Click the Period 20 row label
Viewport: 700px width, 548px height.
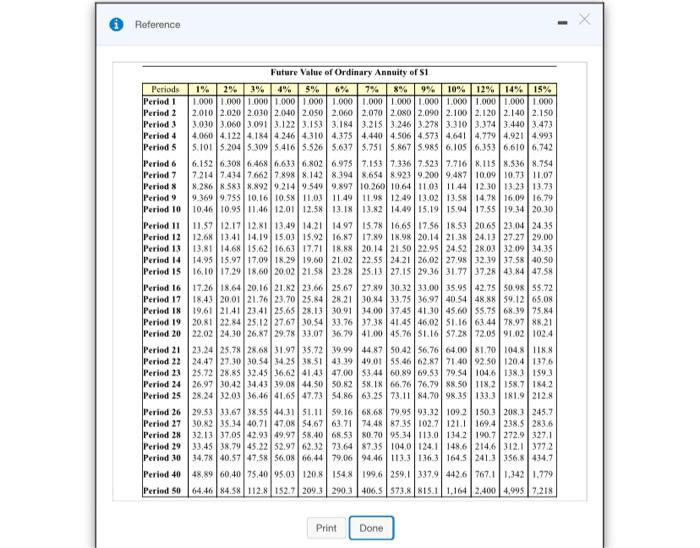coord(162,333)
